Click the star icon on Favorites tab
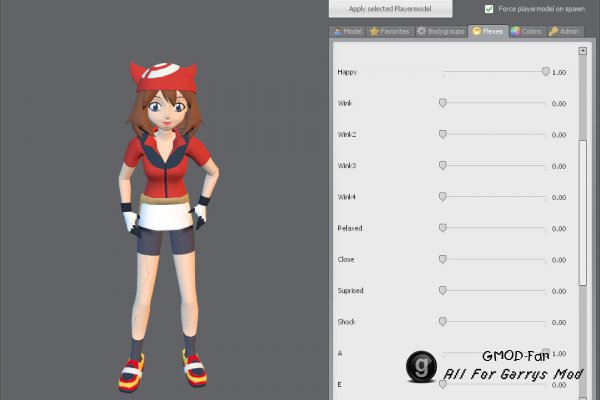 pos(374,31)
